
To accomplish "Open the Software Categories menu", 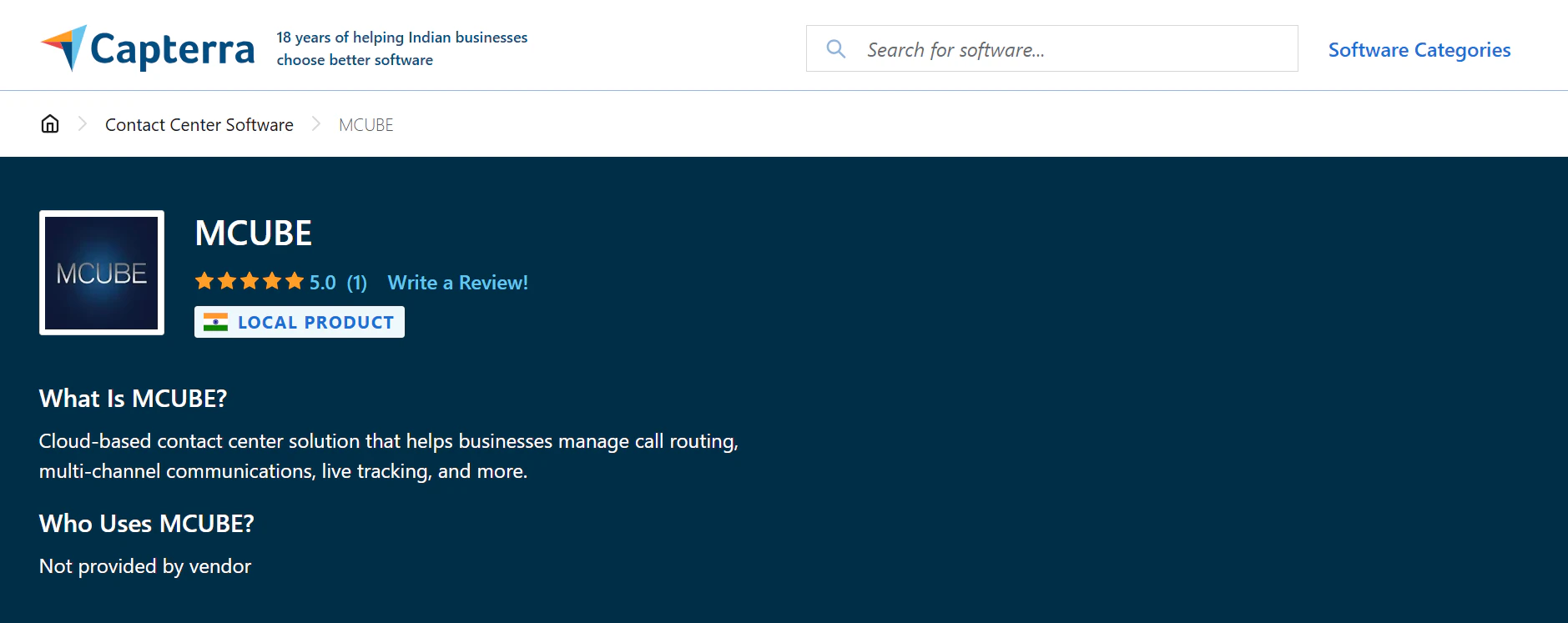I will click(x=1419, y=50).
